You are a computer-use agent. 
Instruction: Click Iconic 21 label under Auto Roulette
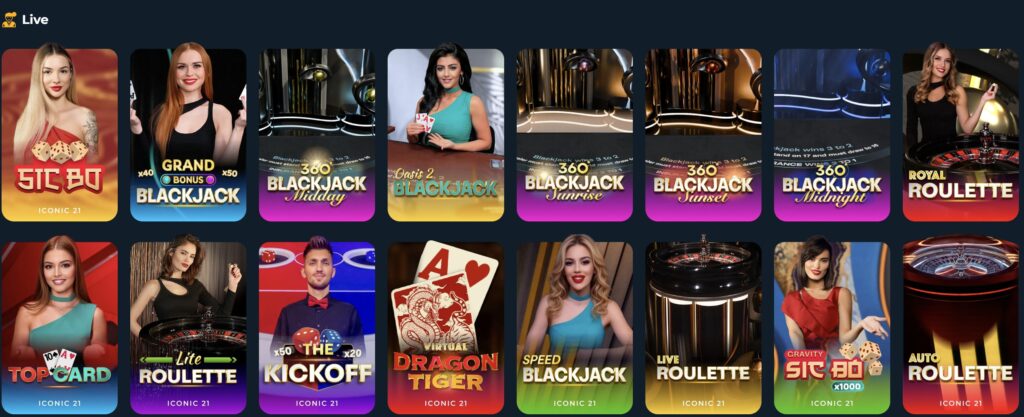point(961,403)
